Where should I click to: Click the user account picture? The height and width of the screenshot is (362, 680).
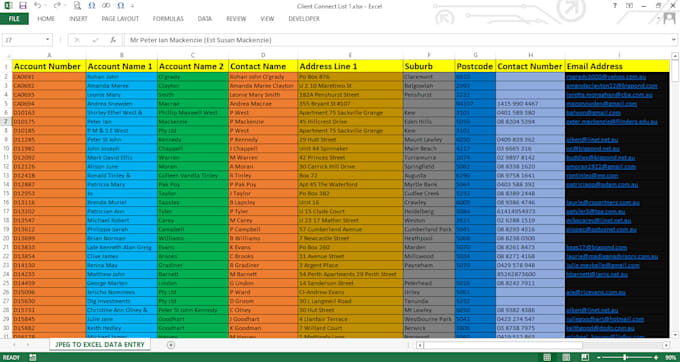pos(670,18)
